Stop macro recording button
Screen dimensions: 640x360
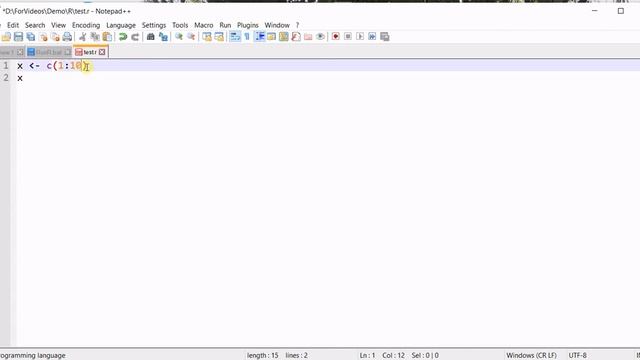click(x=348, y=37)
